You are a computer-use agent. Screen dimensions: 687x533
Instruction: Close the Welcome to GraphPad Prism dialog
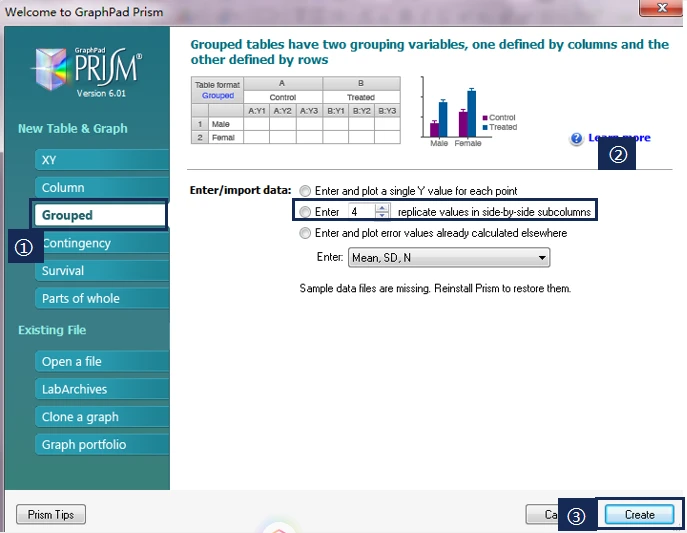tap(661, 8)
